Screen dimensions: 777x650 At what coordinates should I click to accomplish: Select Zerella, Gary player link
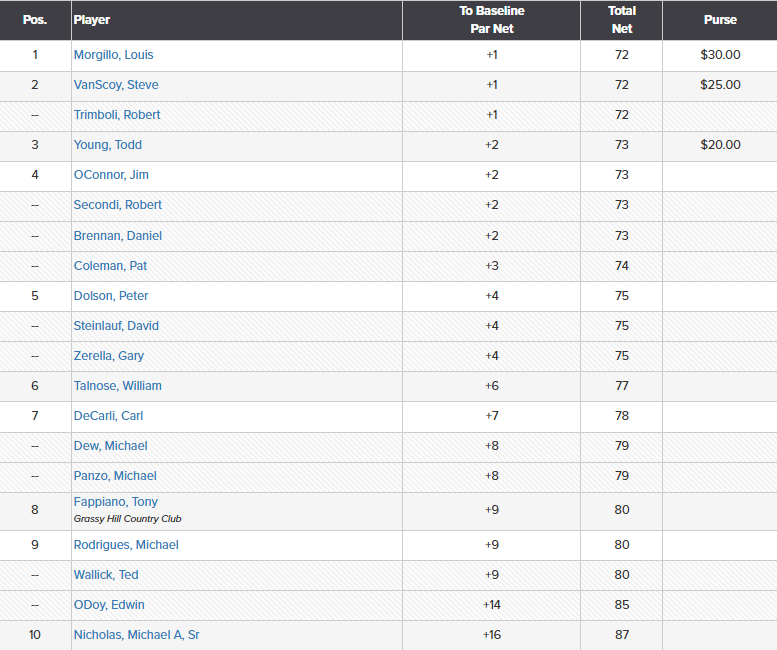(109, 356)
